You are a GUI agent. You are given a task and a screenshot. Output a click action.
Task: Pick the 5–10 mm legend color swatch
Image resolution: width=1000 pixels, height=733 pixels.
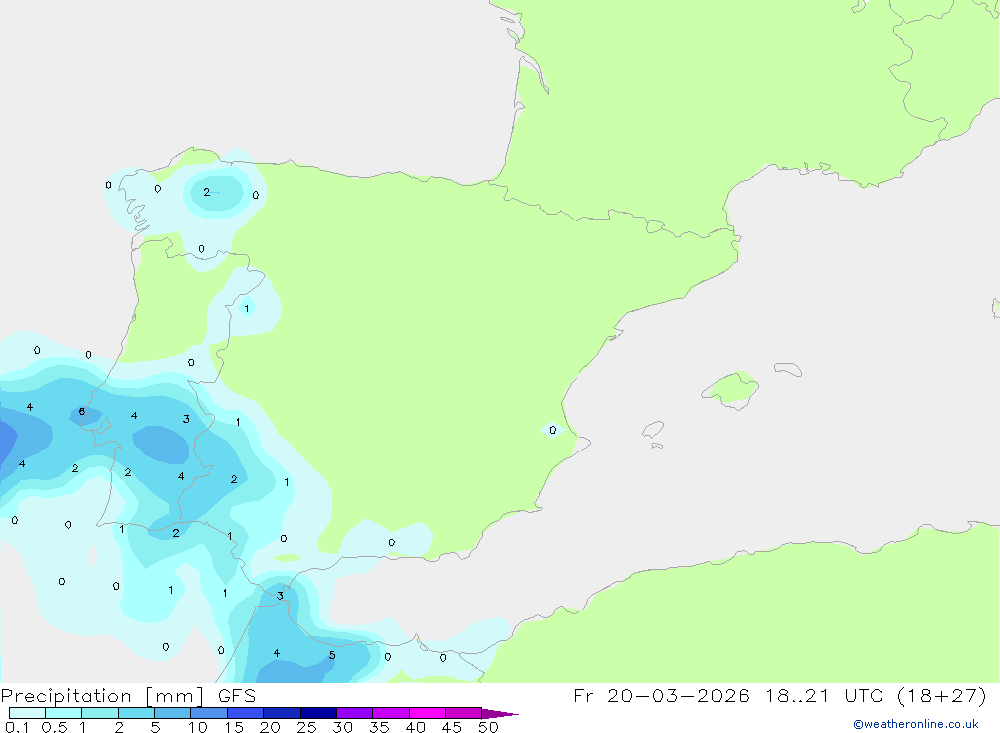[172, 713]
